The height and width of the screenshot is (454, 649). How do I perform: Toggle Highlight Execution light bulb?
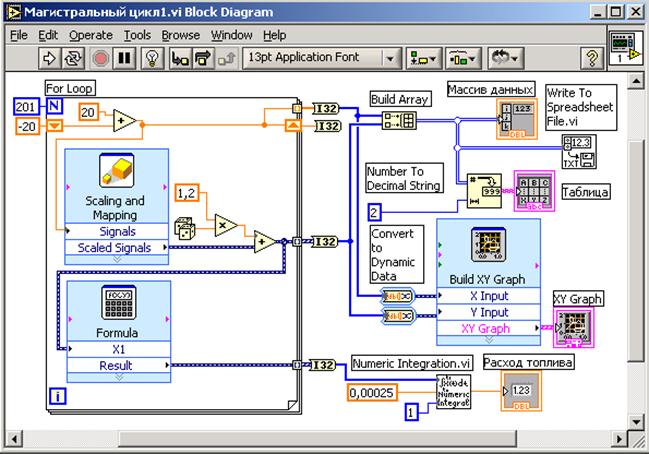(x=152, y=58)
